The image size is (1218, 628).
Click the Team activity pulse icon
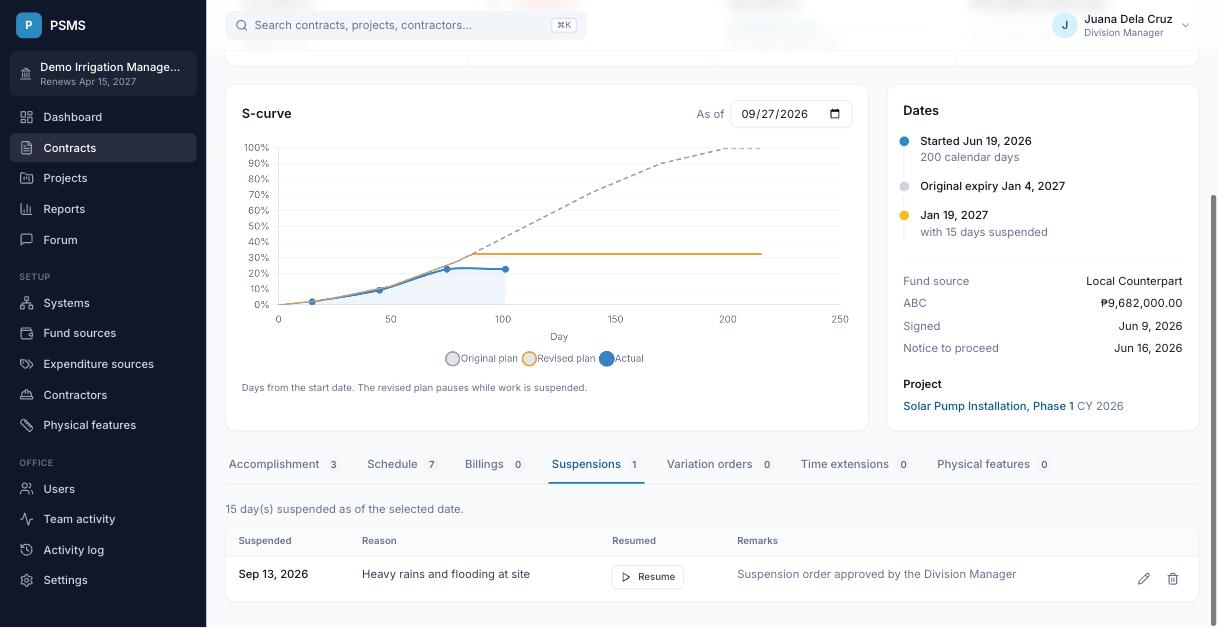pyautogui.click(x=27, y=519)
